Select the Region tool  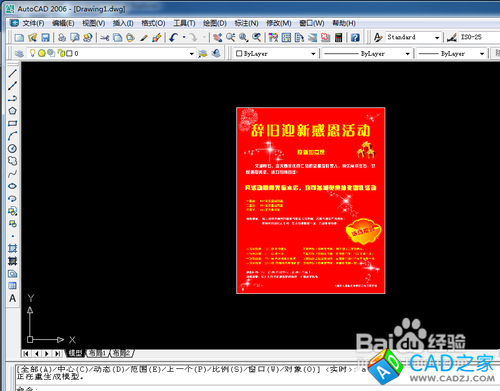tap(12, 274)
